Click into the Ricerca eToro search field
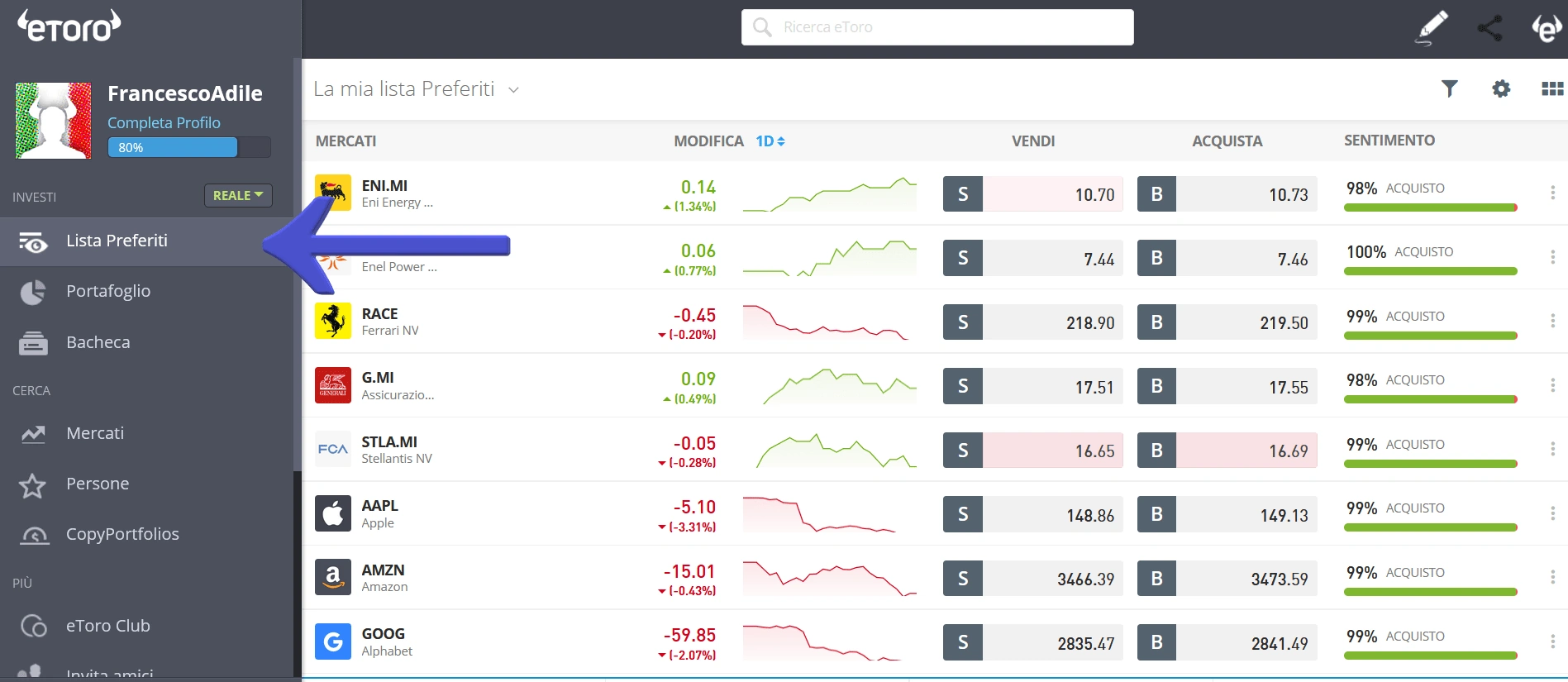The height and width of the screenshot is (682, 1568). 937,27
